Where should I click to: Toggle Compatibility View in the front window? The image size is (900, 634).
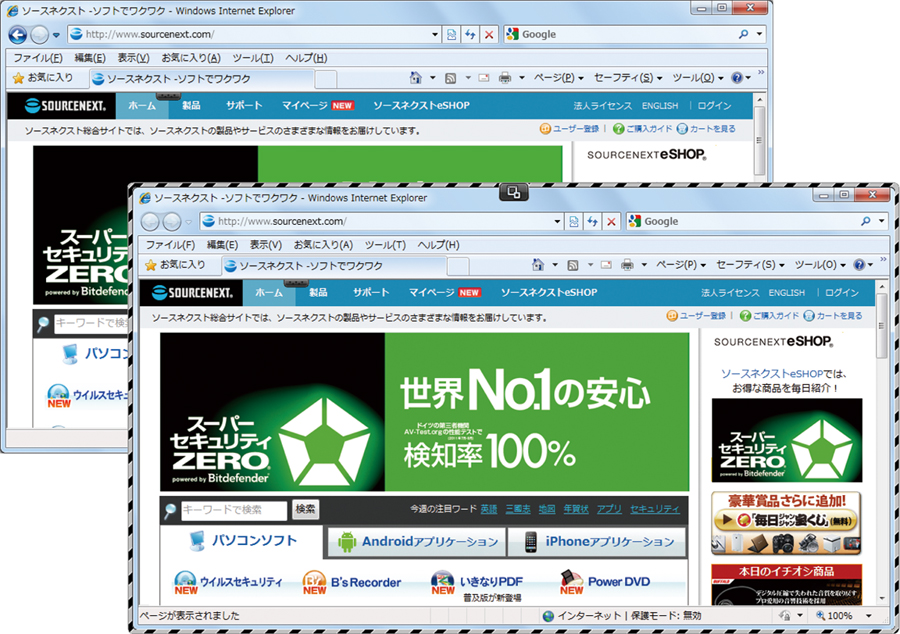click(x=573, y=221)
